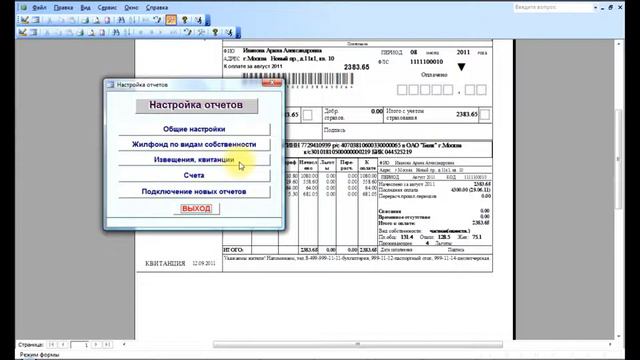Click the horizontal scrollbar thumb
The width and height of the screenshot is (640, 360).
point(358,344)
